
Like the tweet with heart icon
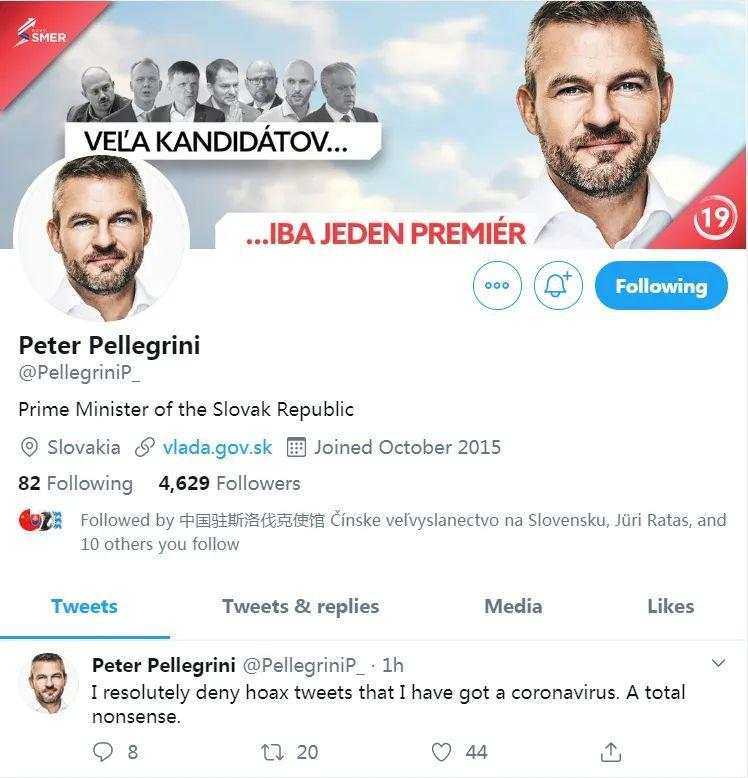441,752
